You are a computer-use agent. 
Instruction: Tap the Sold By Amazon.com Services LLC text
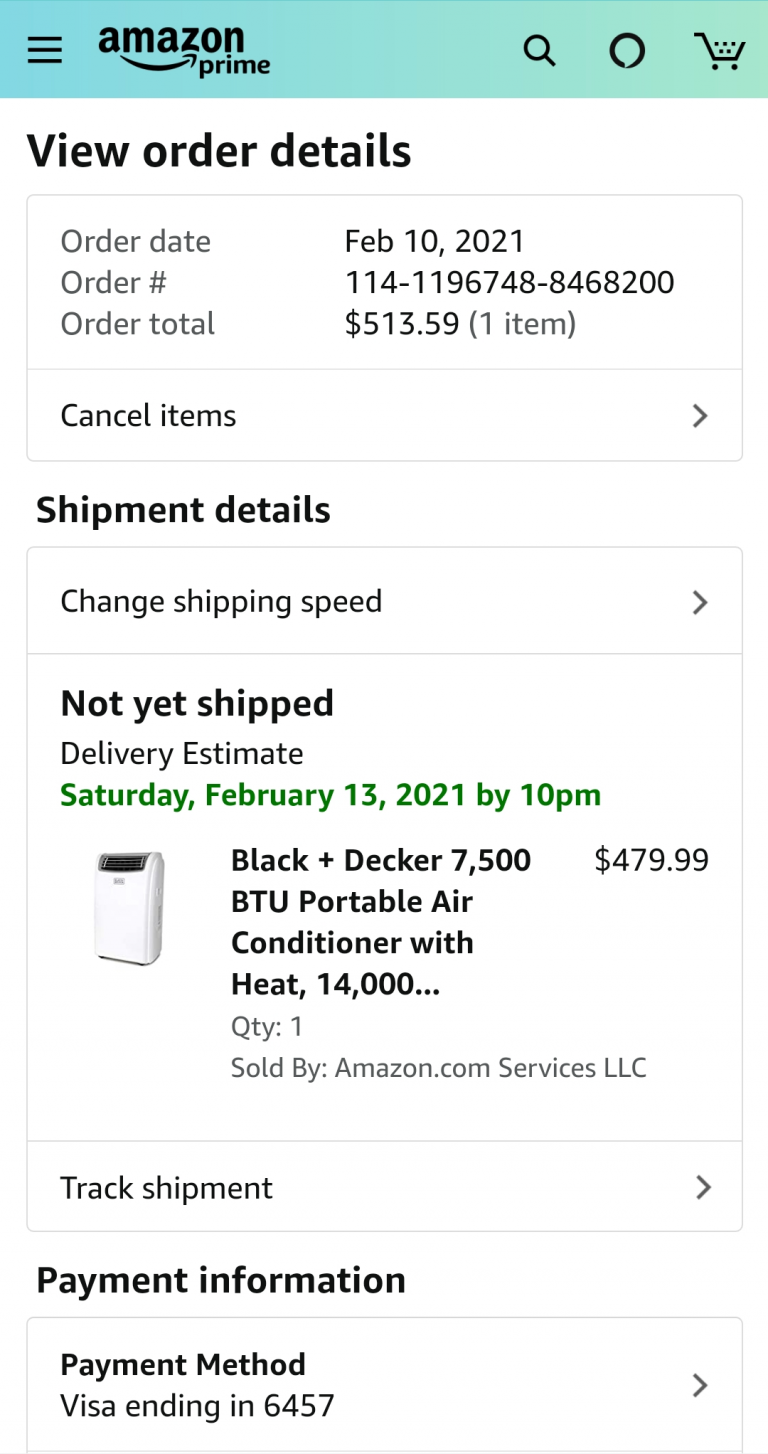(438, 1068)
